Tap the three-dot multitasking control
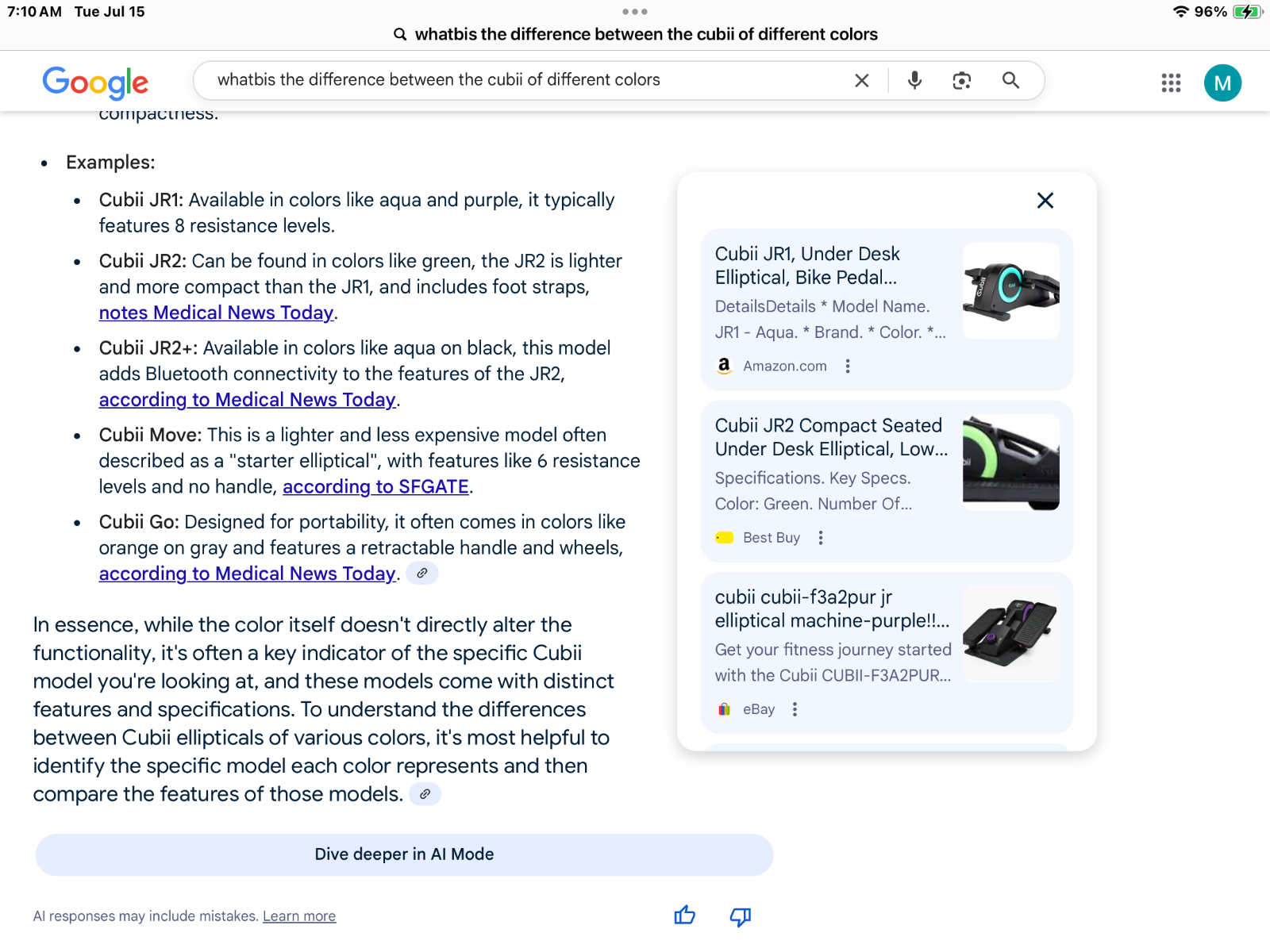Image resolution: width=1270 pixels, height=952 pixels. pos(635,12)
